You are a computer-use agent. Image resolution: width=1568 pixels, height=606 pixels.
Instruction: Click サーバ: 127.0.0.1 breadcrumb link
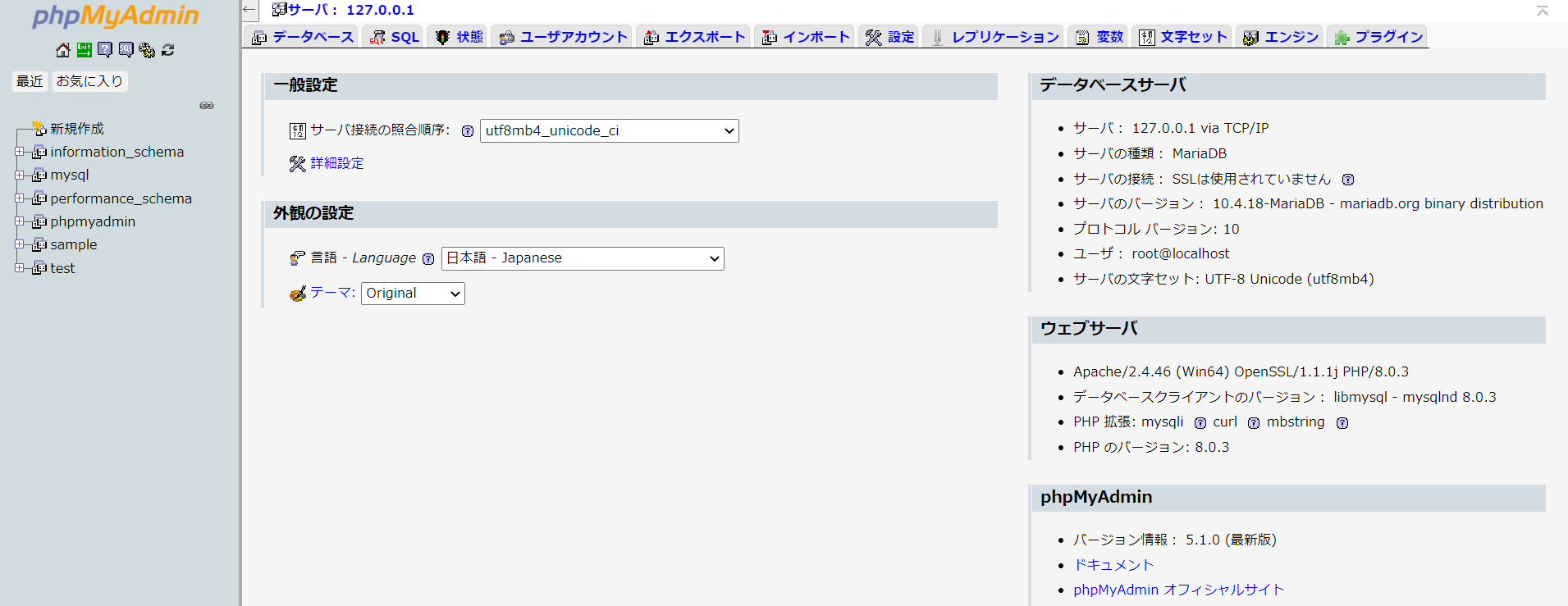[350, 10]
